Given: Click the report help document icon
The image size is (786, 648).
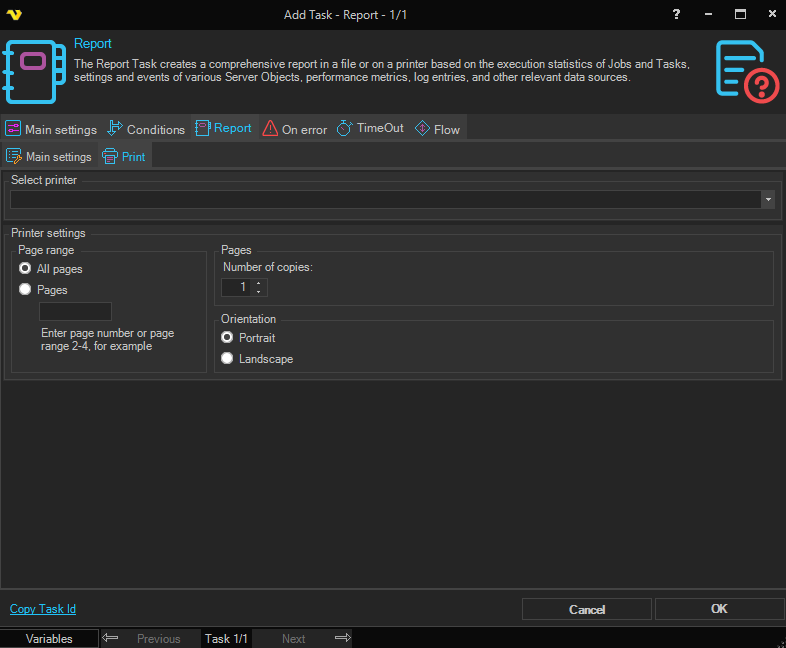Looking at the screenshot, I should [x=746, y=71].
